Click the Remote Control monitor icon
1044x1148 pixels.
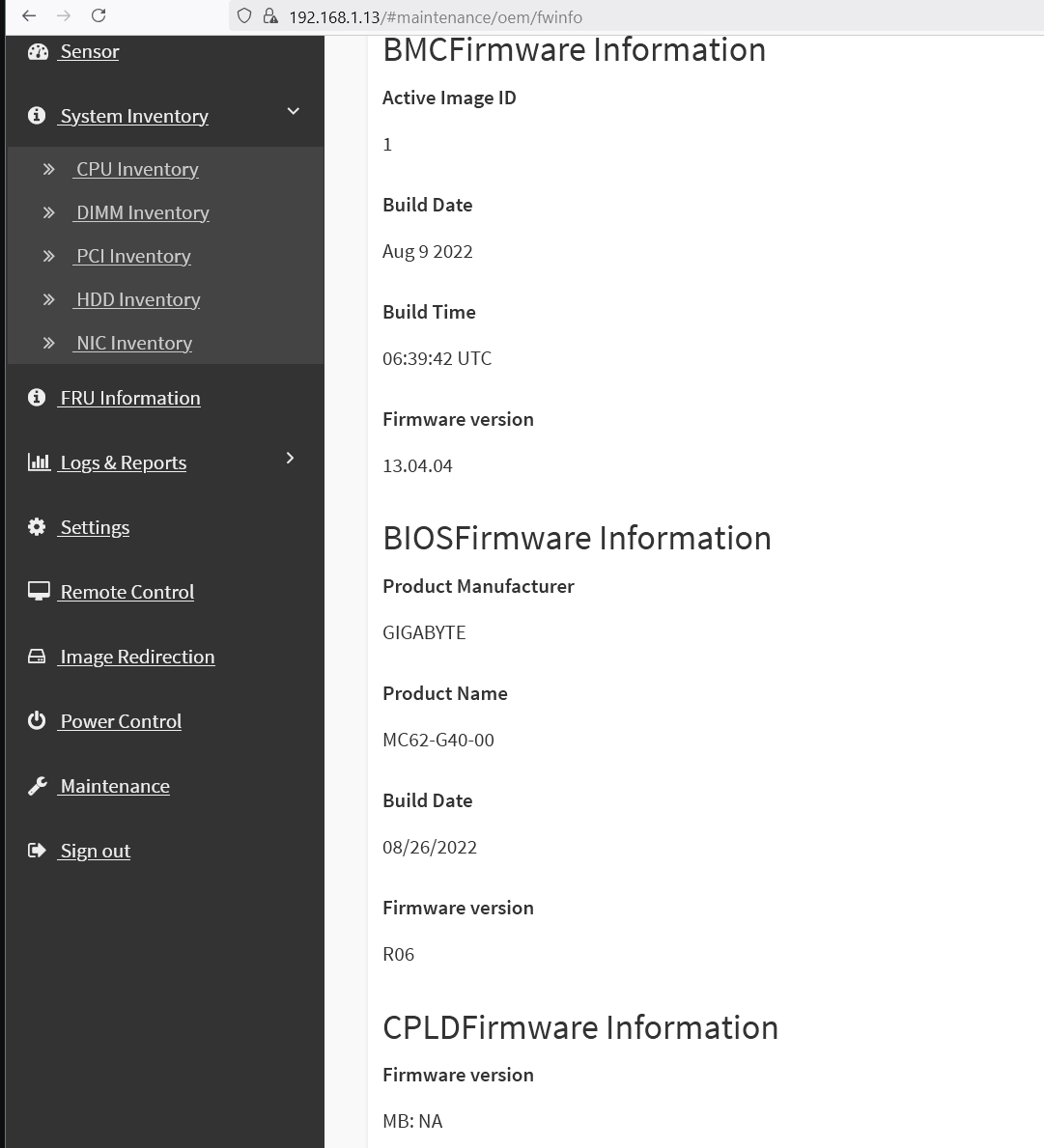[39, 592]
